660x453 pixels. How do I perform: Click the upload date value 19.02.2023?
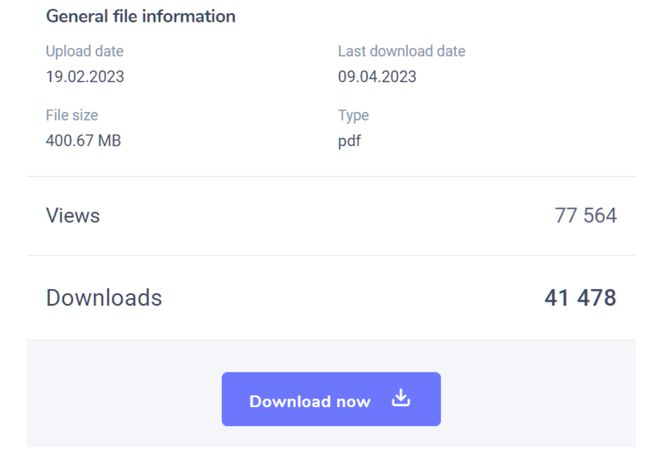[85, 77]
